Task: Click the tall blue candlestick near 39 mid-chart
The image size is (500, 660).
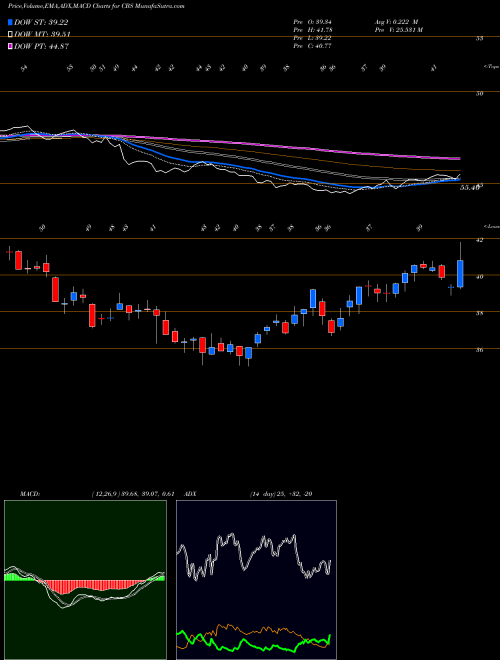Action: coord(313,298)
